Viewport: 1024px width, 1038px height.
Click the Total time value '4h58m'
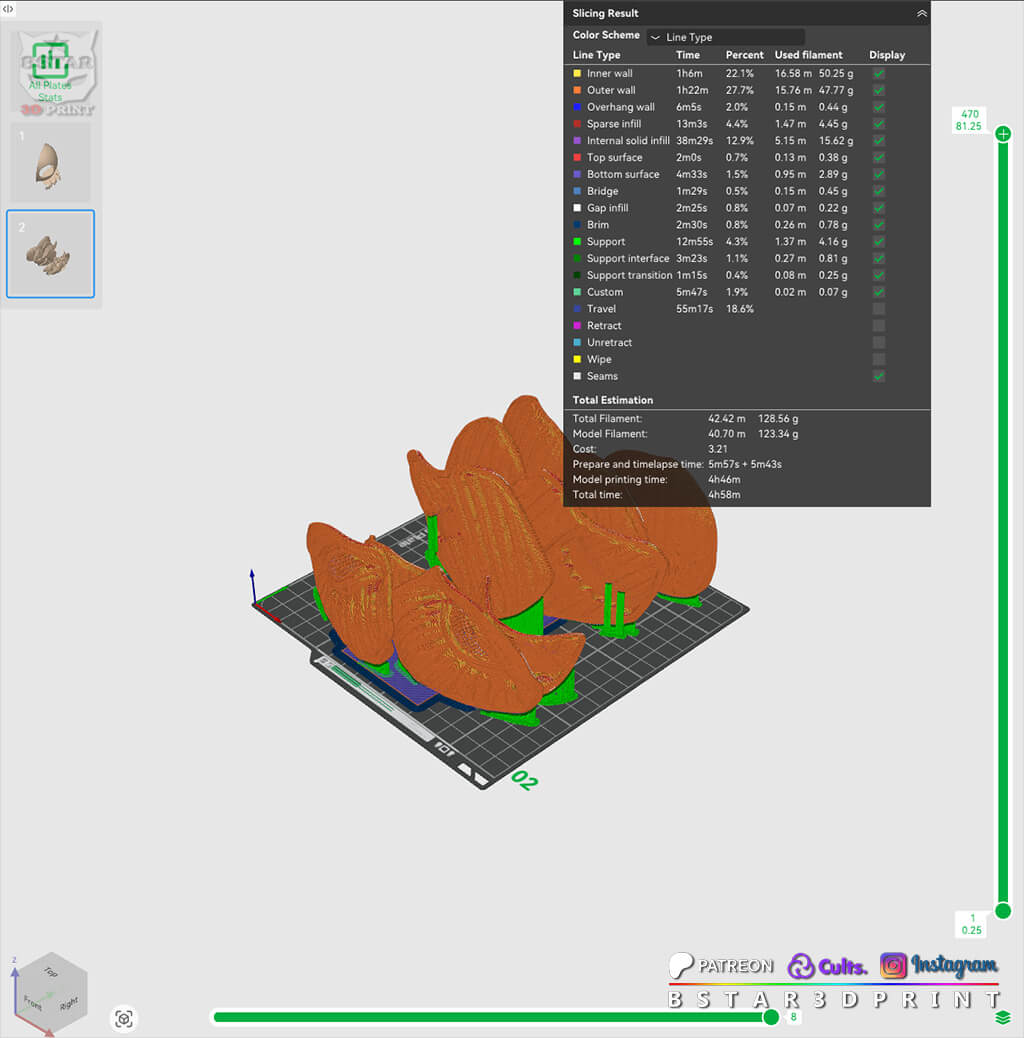724,495
